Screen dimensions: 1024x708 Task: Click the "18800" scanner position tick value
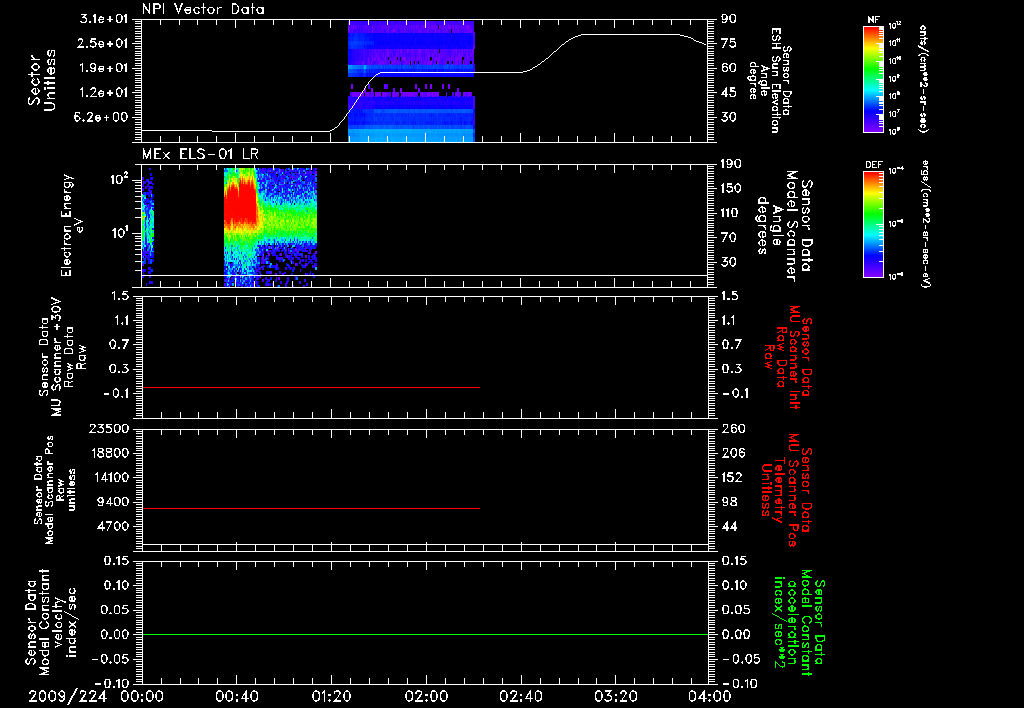[x=108, y=453]
